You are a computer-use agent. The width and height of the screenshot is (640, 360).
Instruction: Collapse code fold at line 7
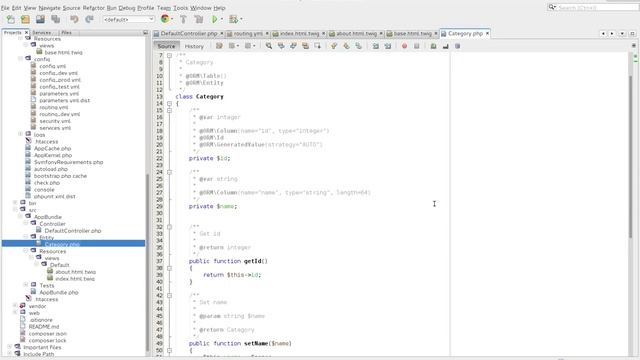click(169, 55)
